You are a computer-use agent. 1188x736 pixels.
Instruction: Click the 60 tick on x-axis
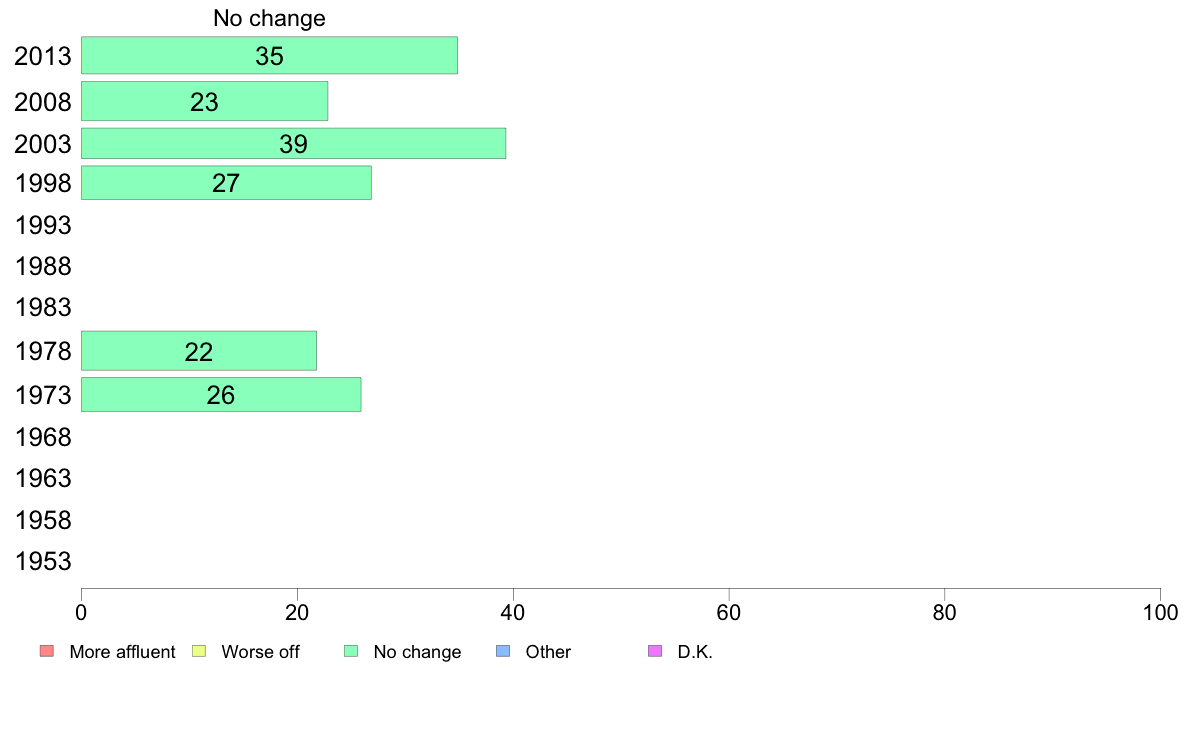point(729,612)
